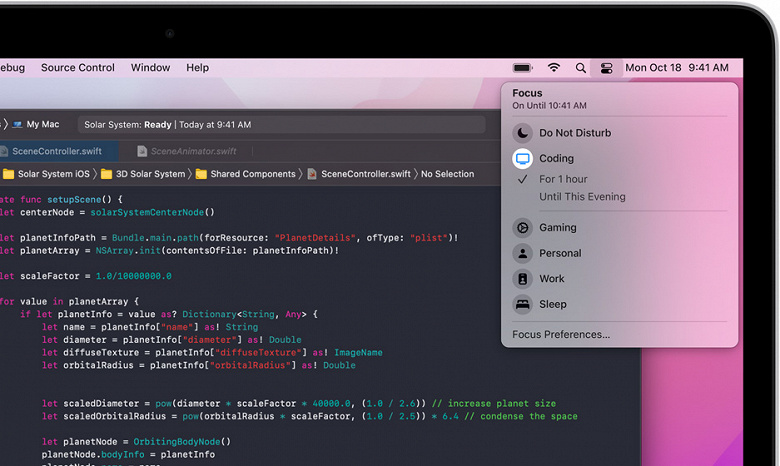Click the battery status icon

click(522, 68)
